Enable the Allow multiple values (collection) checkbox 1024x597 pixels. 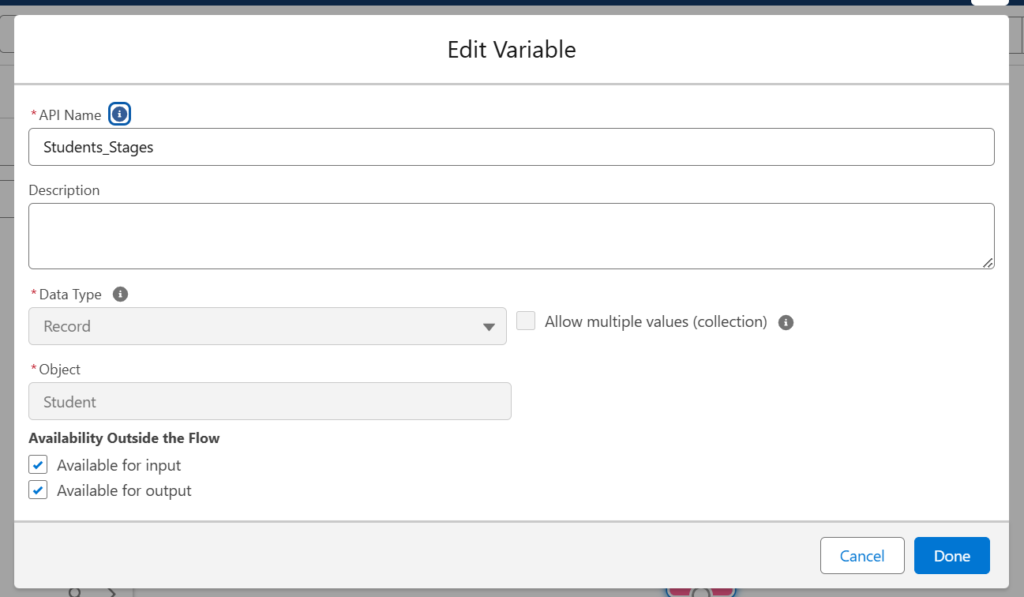point(525,321)
